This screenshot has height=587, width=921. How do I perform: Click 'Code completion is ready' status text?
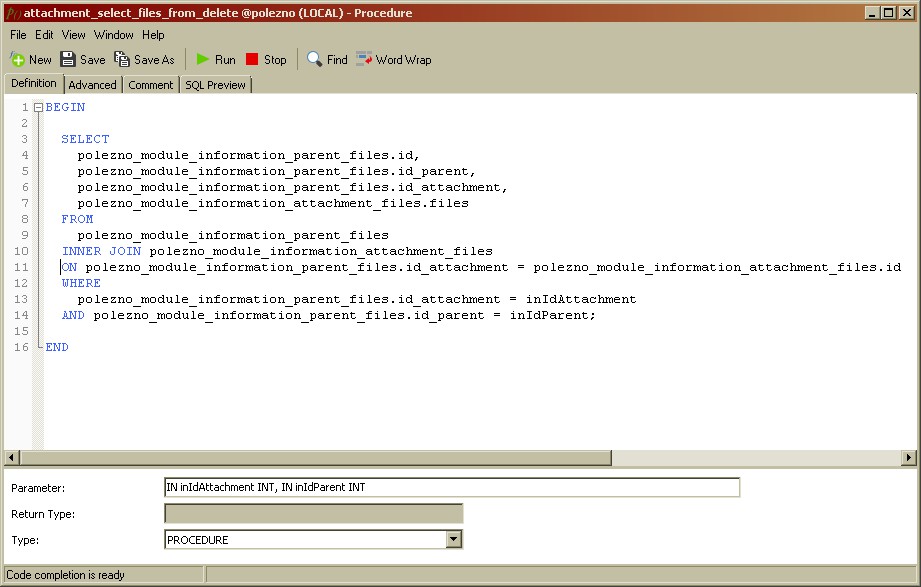65,575
